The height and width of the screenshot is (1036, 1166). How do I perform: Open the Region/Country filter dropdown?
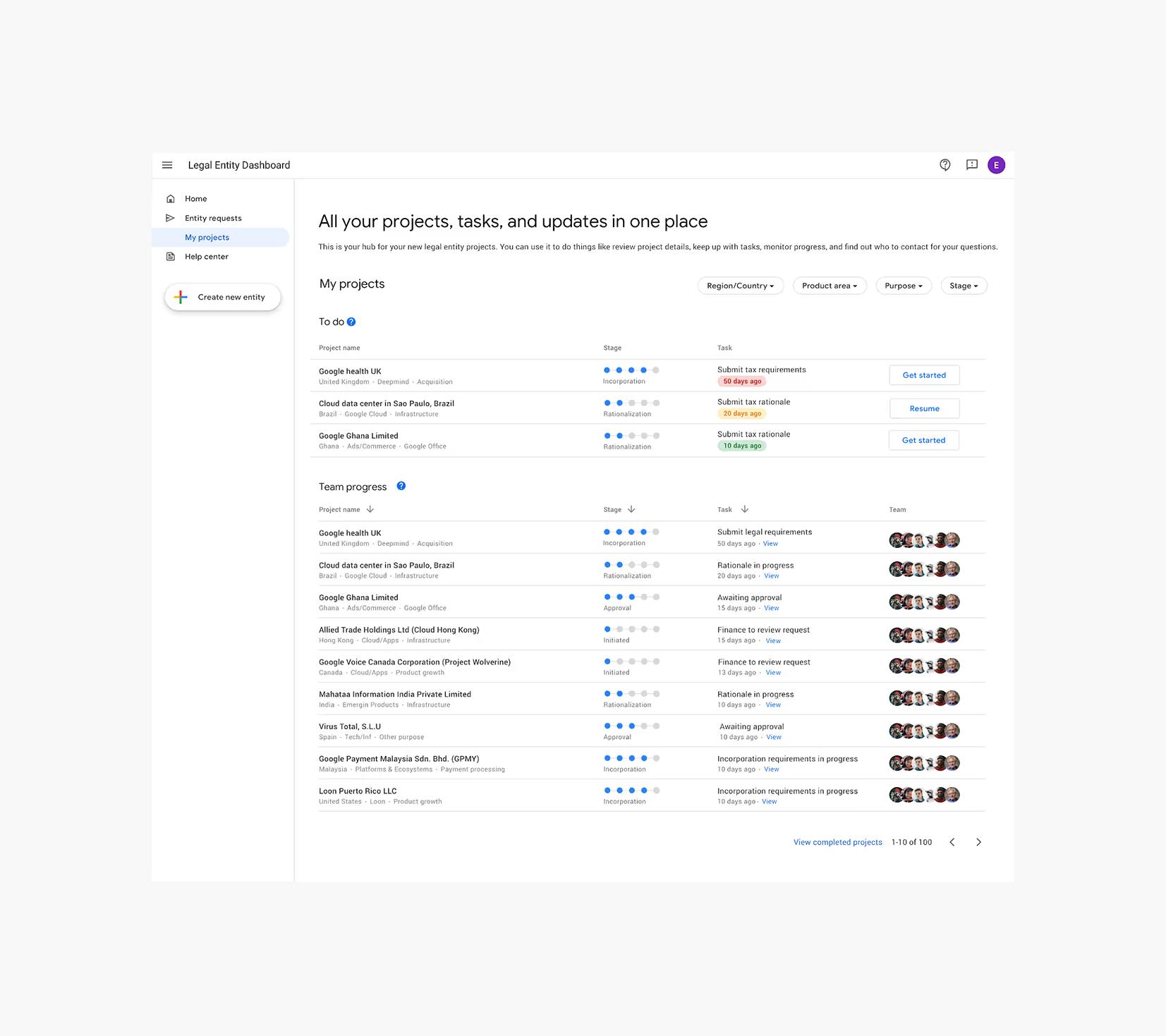coord(740,286)
